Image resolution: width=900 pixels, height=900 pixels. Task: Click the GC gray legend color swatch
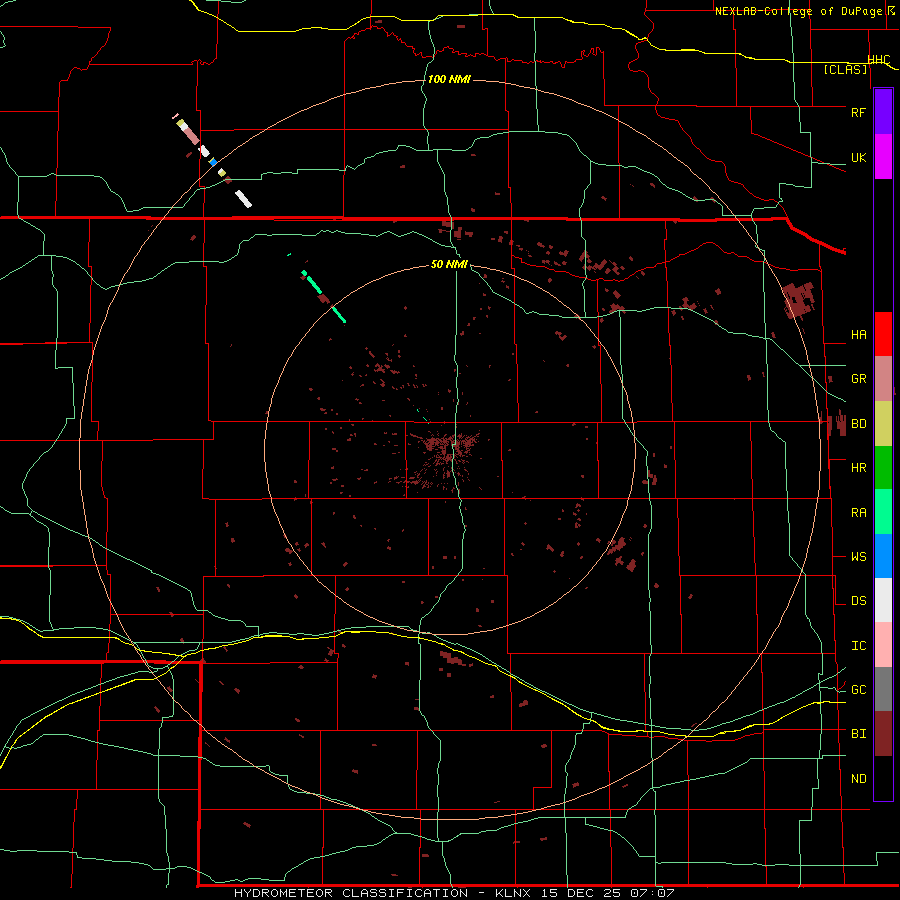click(x=883, y=689)
